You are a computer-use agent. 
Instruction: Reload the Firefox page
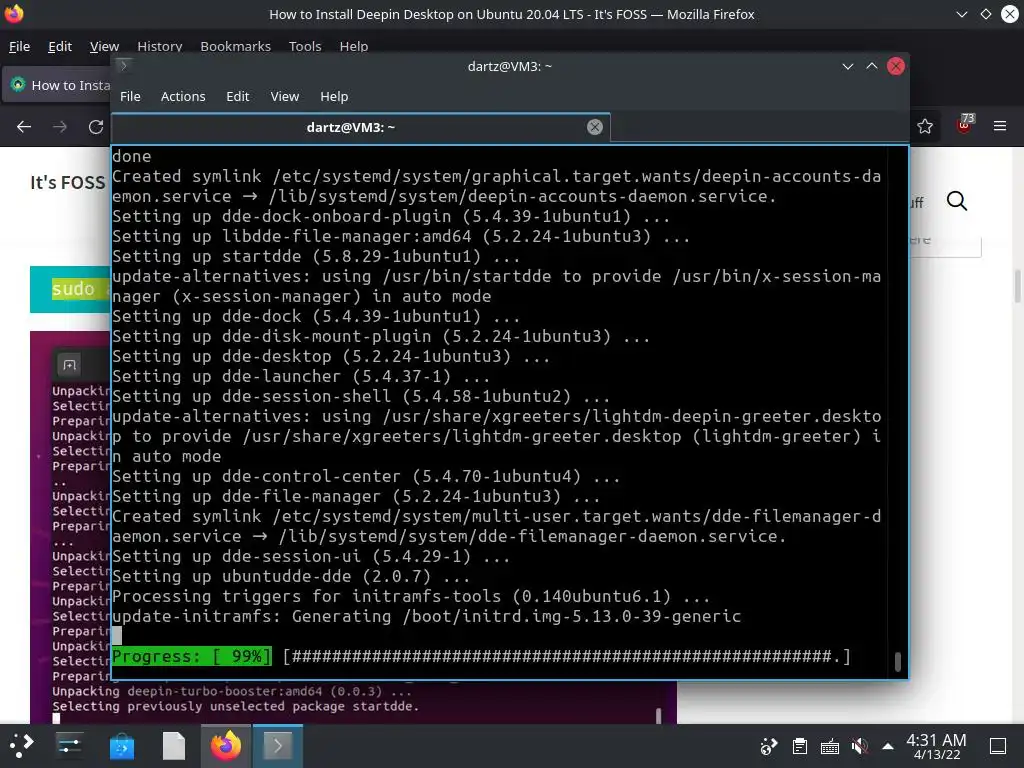click(x=96, y=127)
